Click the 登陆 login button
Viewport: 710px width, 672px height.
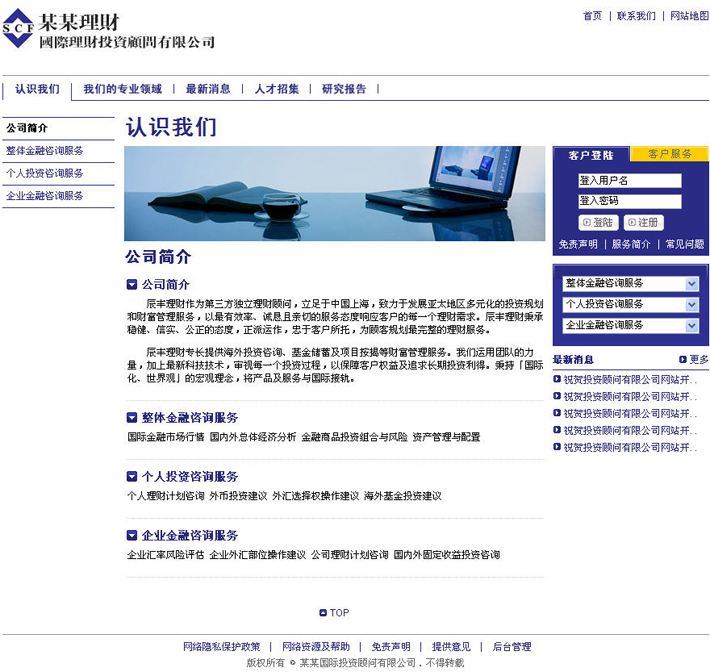(598, 222)
